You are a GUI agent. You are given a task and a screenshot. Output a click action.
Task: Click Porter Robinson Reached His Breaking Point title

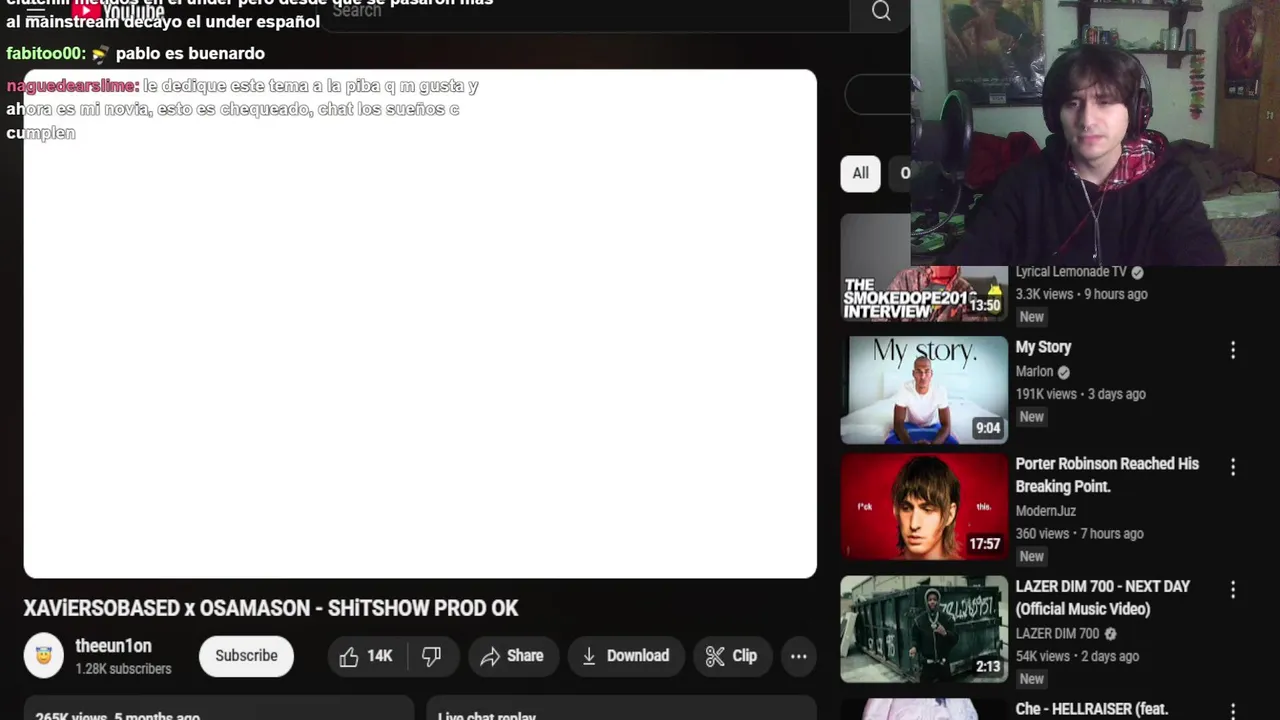pos(1107,475)
